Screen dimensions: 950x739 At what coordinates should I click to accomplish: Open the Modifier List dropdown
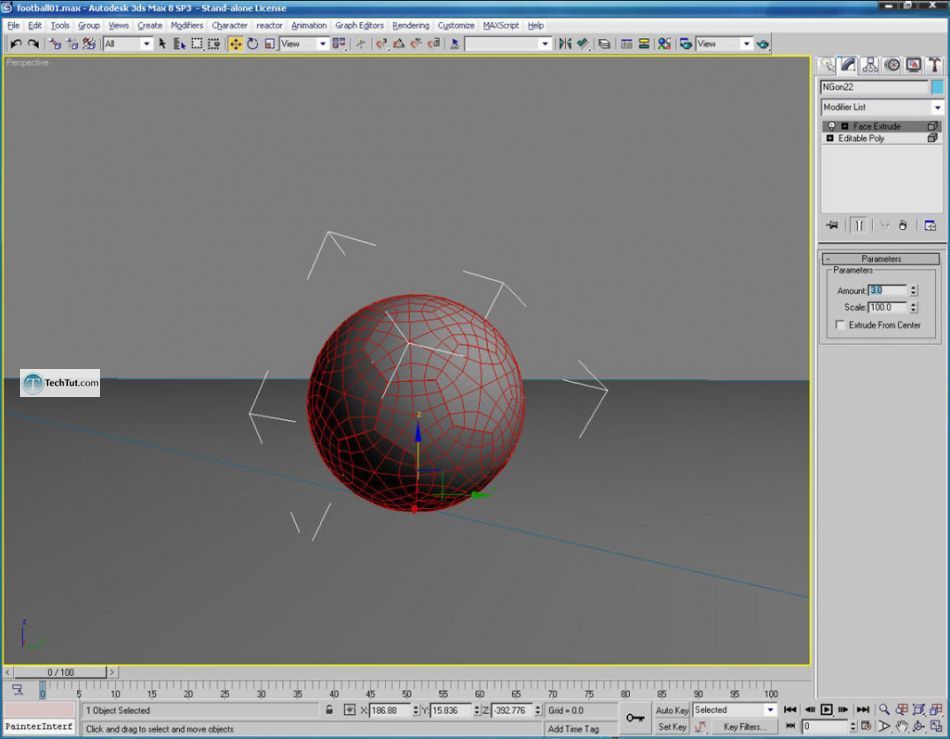(880, 107)
